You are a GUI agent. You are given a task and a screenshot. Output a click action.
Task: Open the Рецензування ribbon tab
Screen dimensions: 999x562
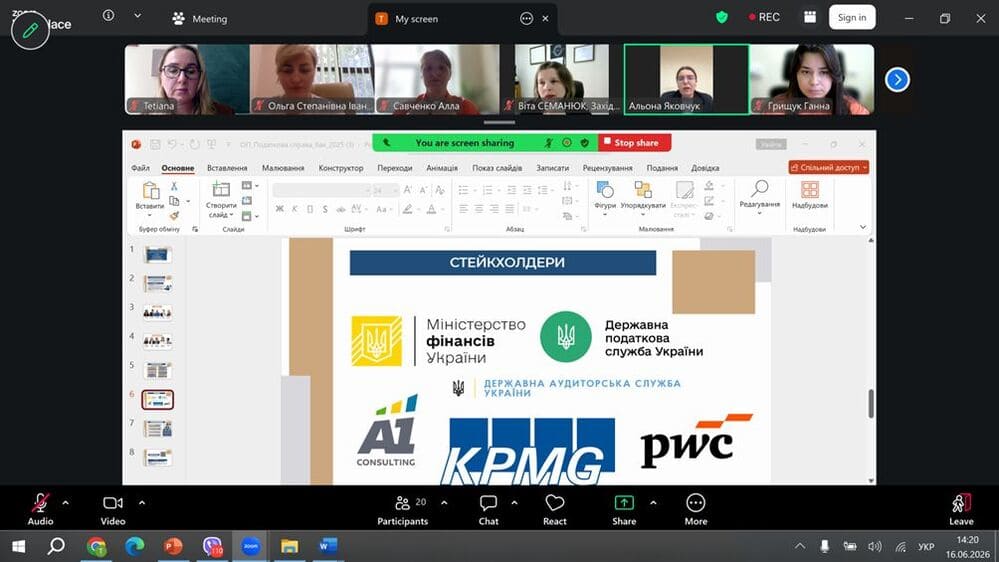pyautogui.click(x=607, y=168)
